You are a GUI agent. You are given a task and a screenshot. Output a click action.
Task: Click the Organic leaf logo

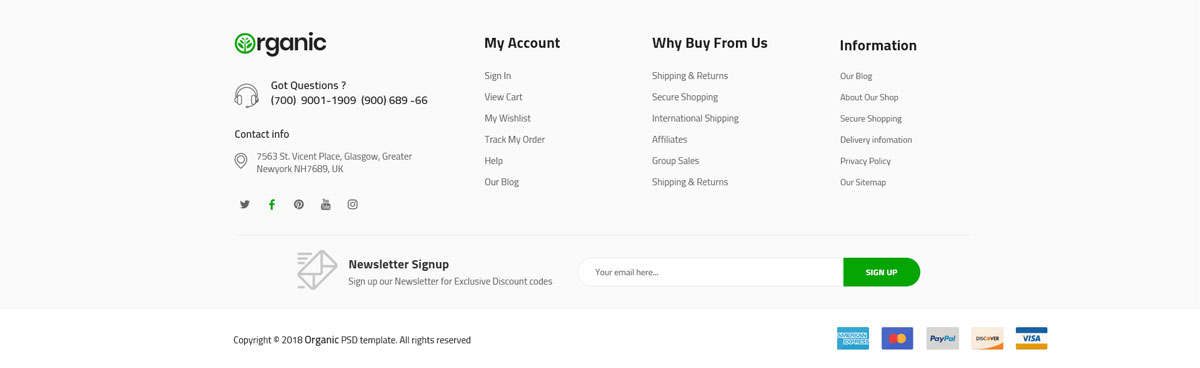[280, 43]
